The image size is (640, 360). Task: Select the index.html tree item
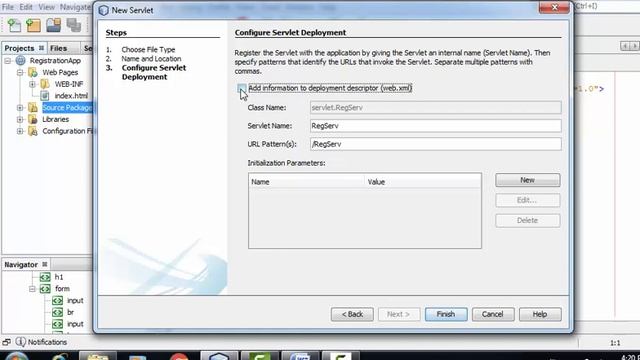click(71, 96)
